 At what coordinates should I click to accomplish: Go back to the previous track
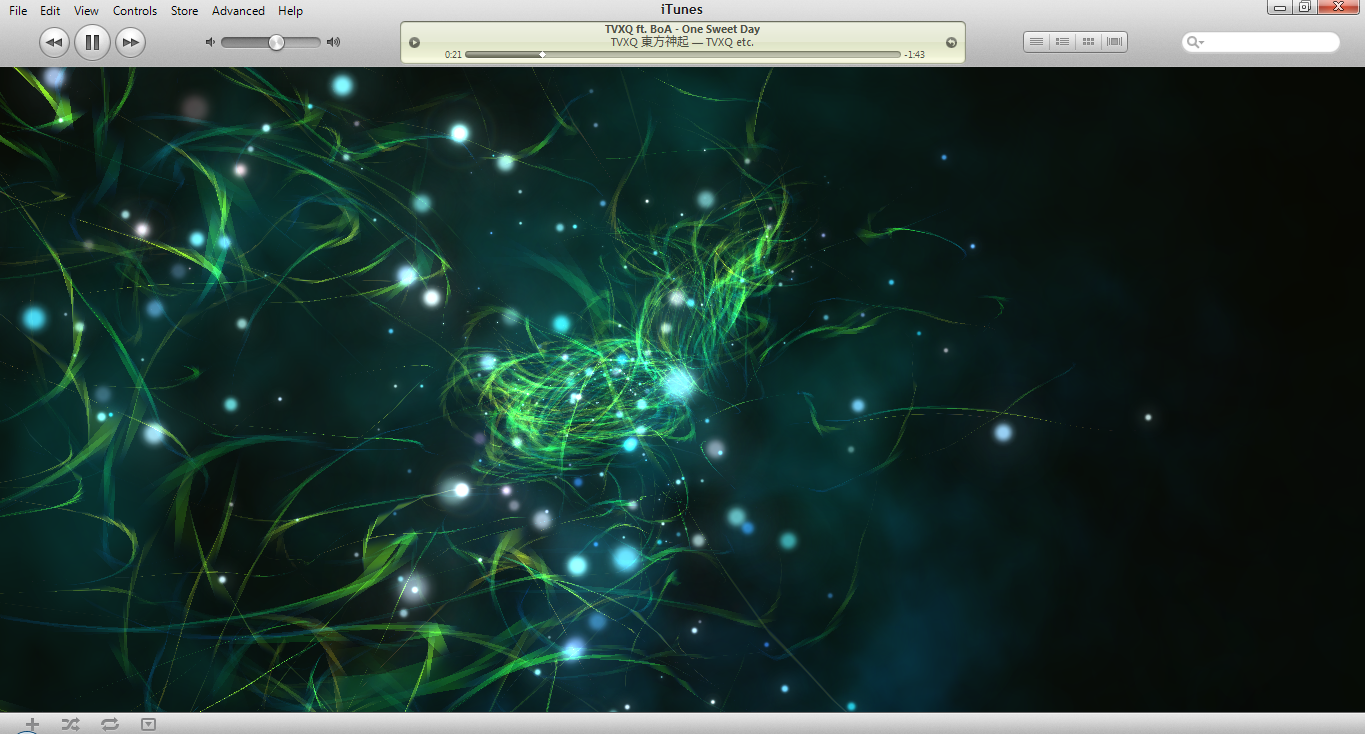54,42
